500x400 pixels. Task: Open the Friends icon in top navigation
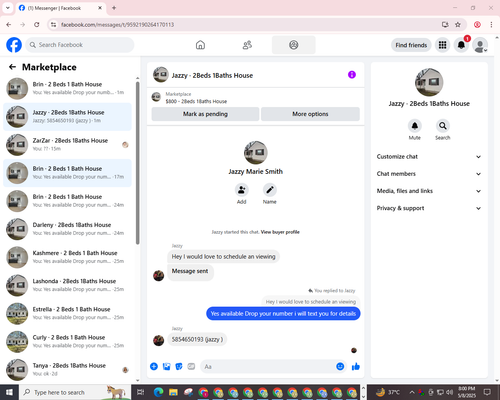click(247, 45)
